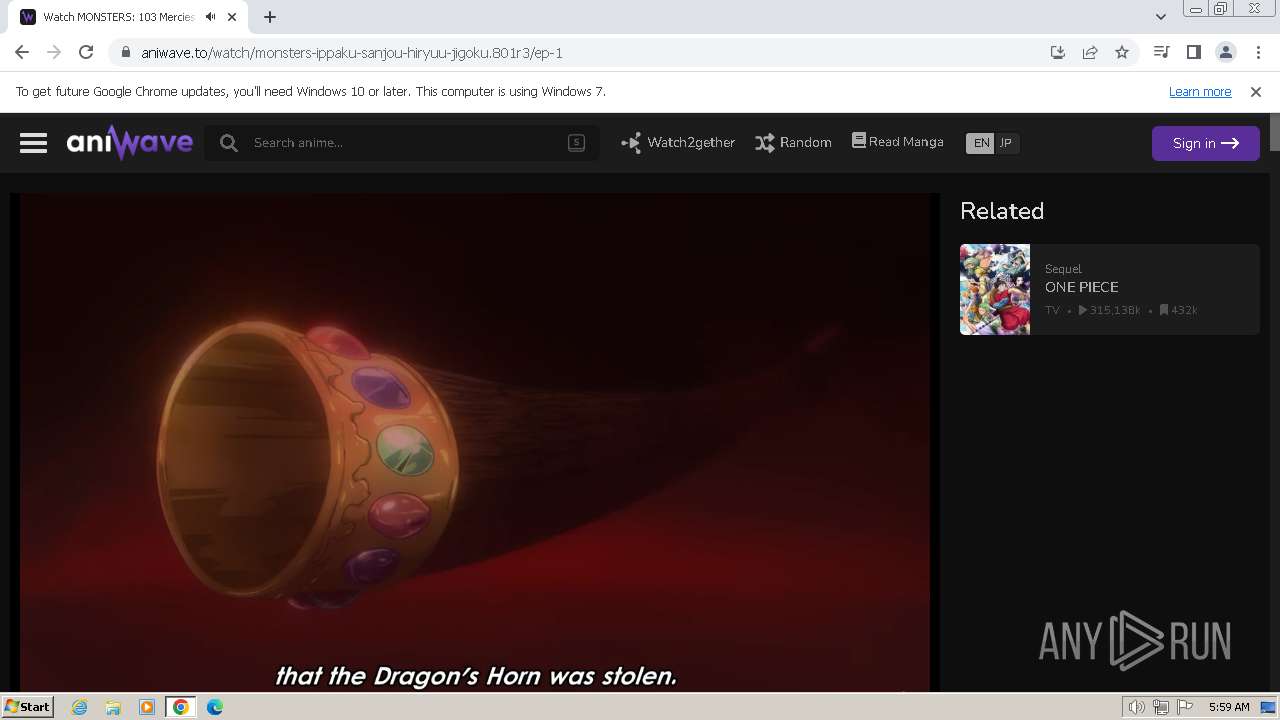Switch title language to JP
1280x720 pixels.
(1006, 143)
